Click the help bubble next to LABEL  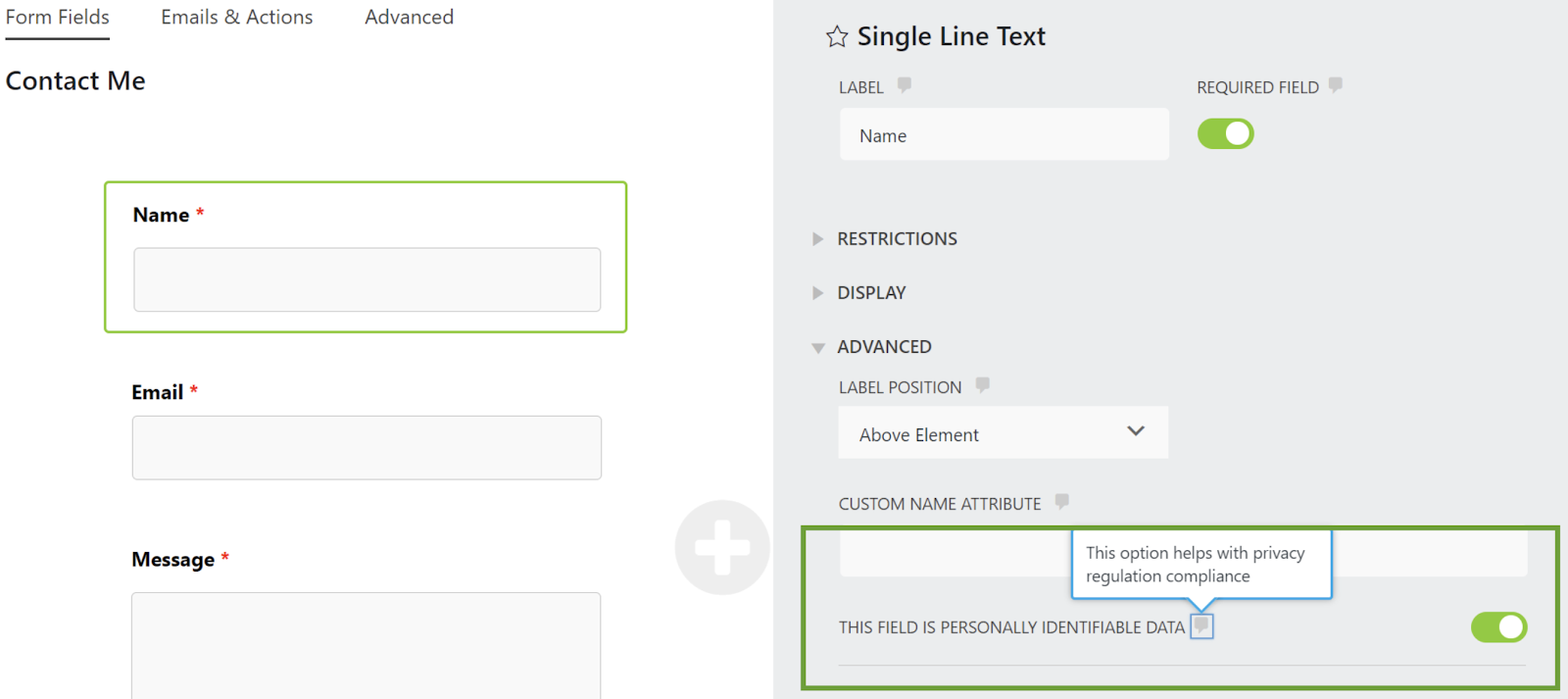coord(904,85)
